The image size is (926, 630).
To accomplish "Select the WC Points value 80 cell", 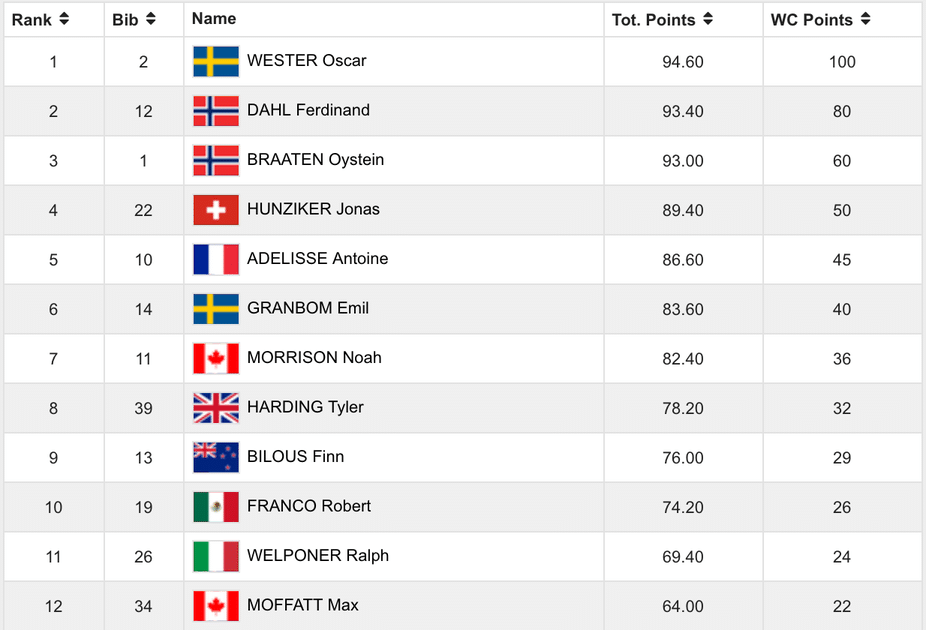I will (x=842, y=111).
